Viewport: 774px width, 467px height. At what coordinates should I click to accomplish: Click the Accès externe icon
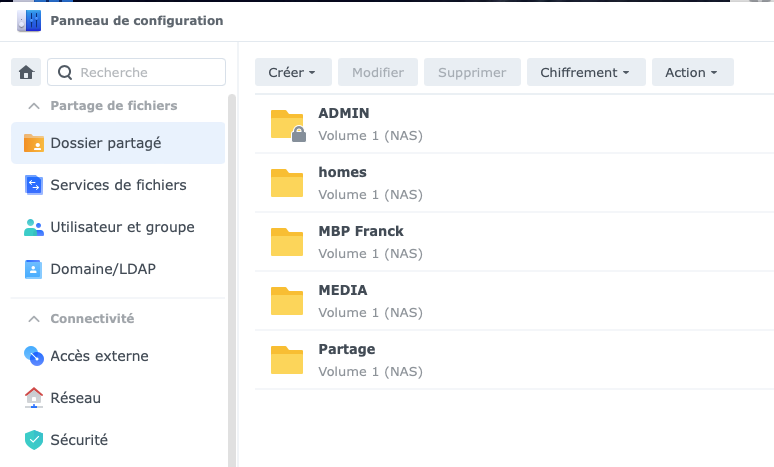[34, 356]
